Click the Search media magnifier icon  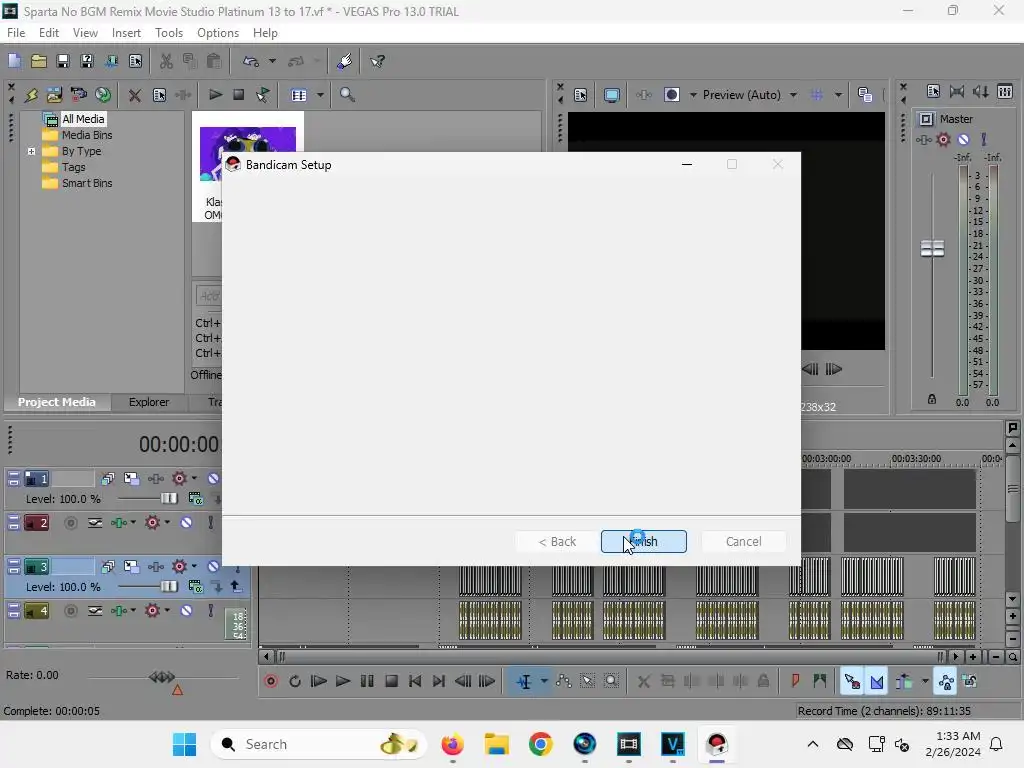click(x=347, y=95)
